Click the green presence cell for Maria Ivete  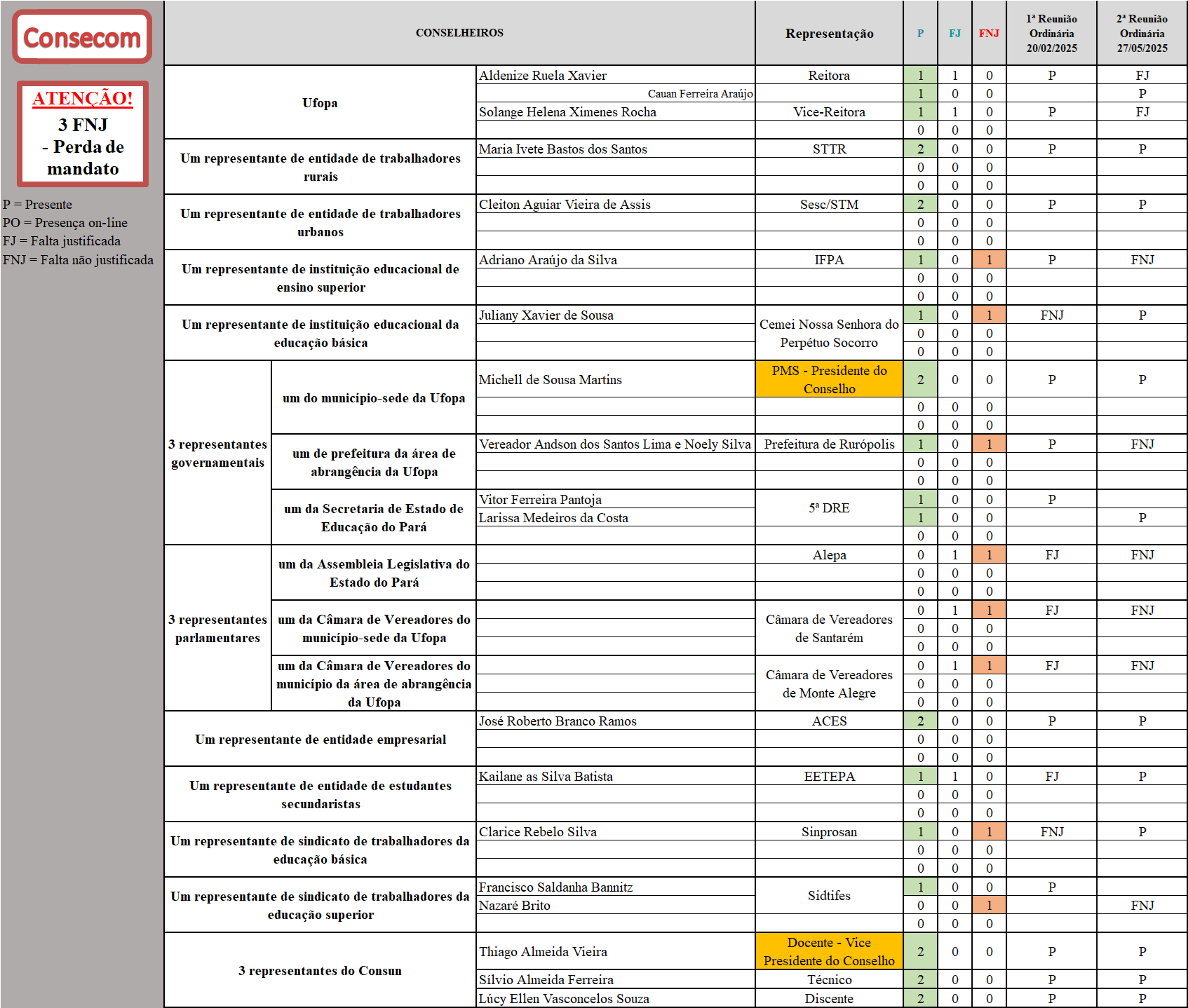click(920, 149)
